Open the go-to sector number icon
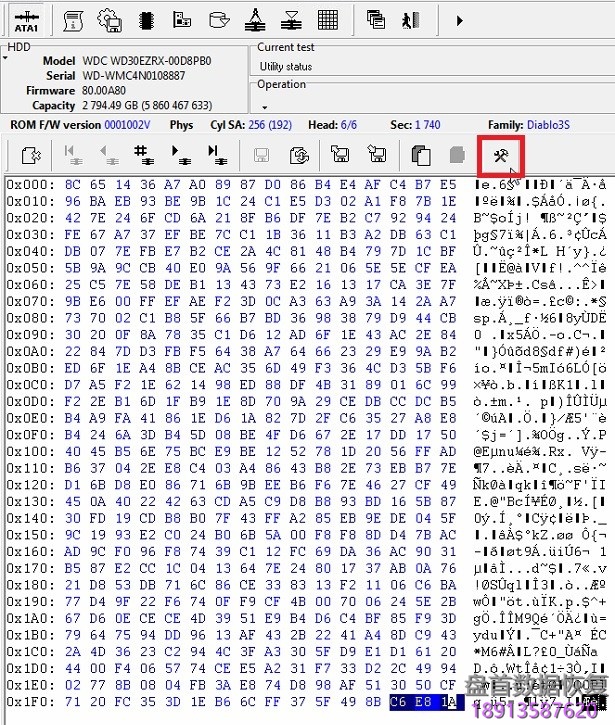 coord(144,155)
